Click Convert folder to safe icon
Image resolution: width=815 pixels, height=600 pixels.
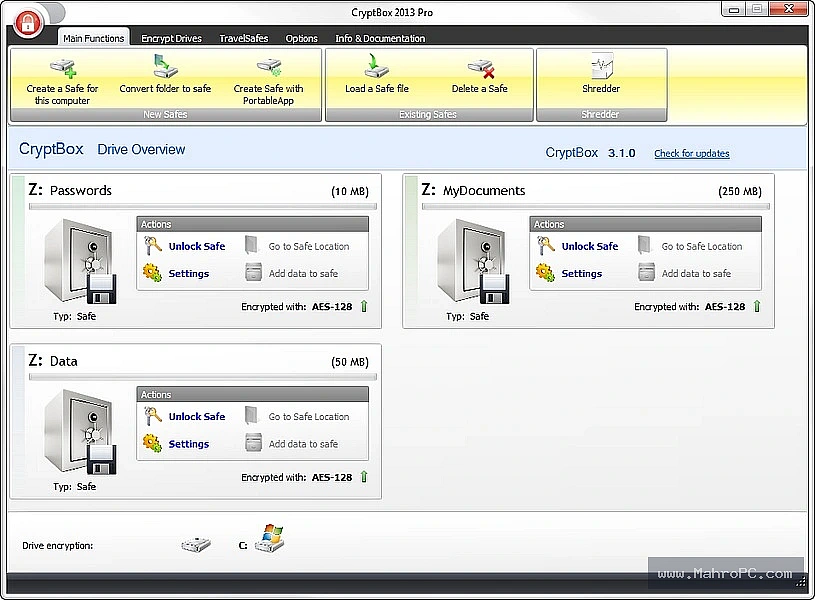(165, 67)
